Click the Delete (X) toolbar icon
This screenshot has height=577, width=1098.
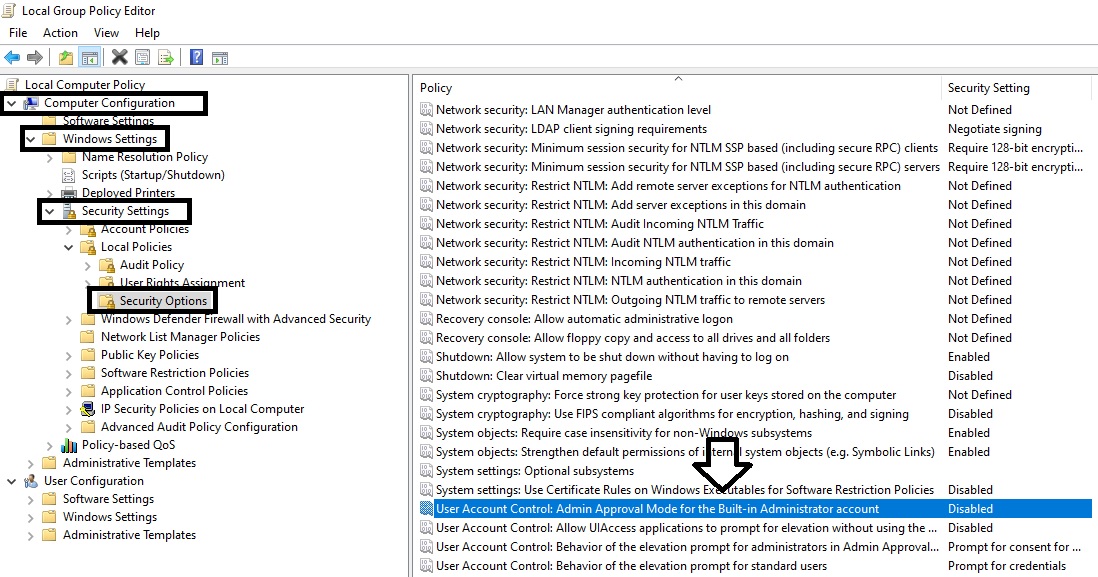pos(119,57)
